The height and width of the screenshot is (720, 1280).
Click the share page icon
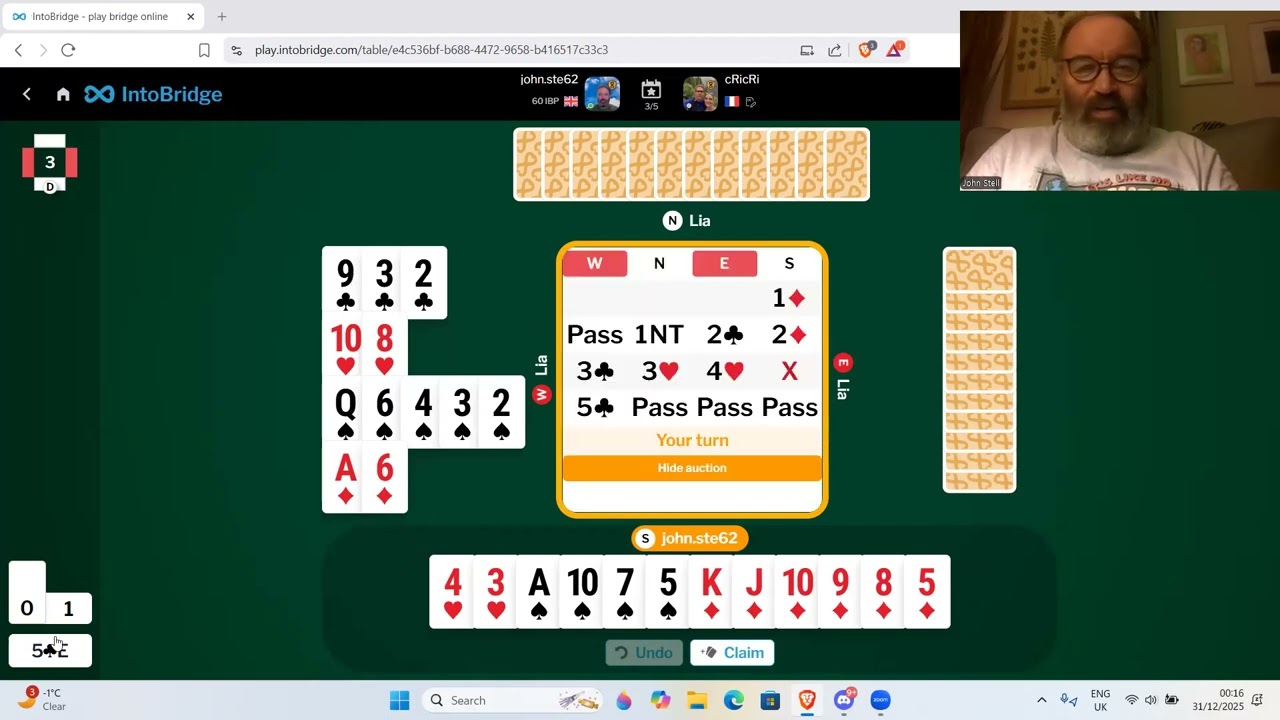click(x=835, y=50)
